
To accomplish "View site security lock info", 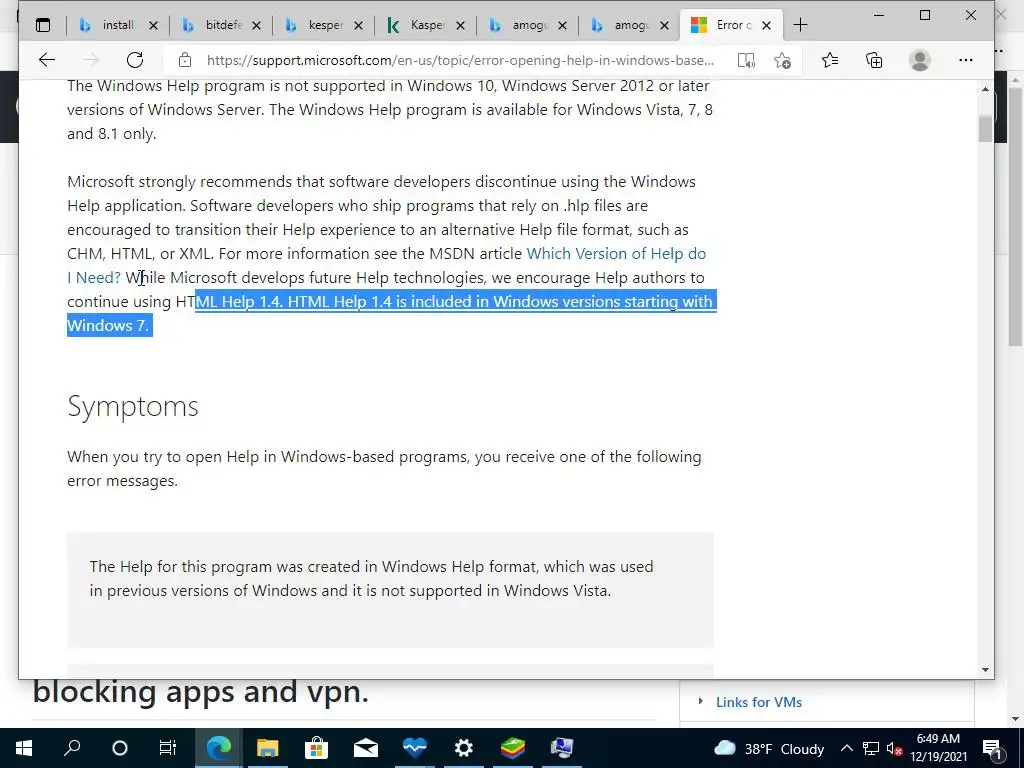I will 185,60.
